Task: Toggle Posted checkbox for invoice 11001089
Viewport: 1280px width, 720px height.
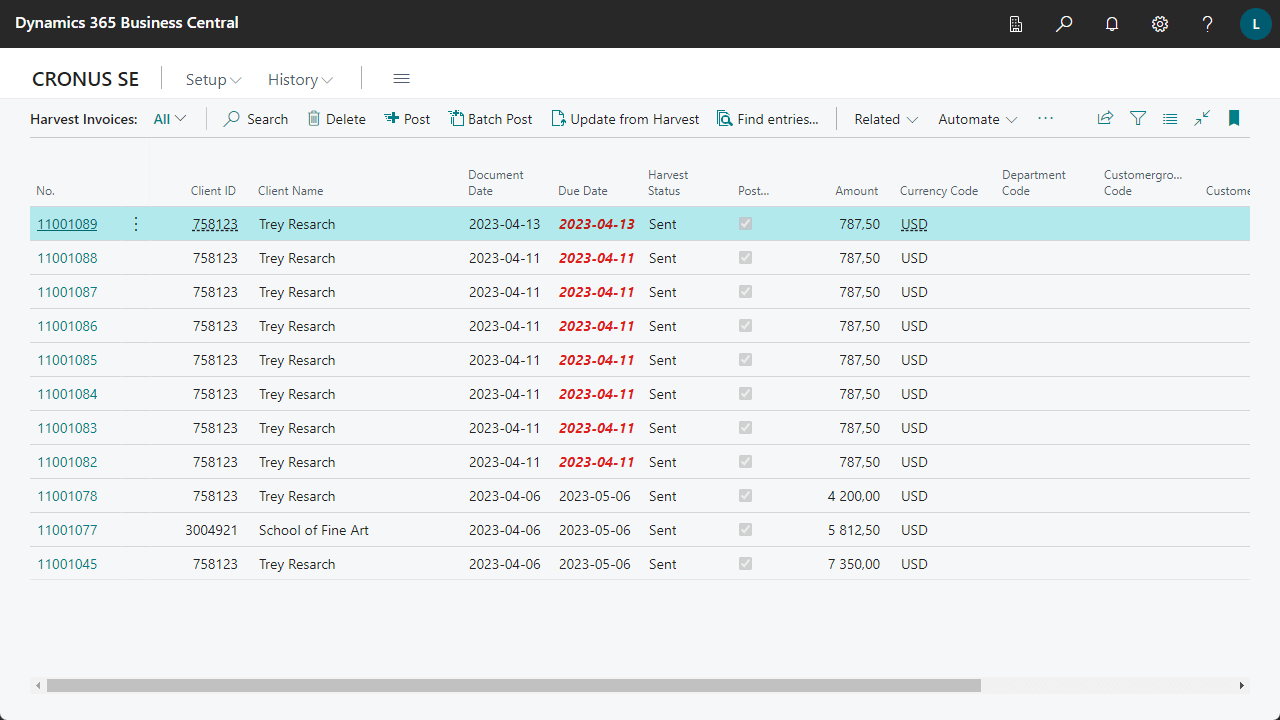Action: point(745,224)
